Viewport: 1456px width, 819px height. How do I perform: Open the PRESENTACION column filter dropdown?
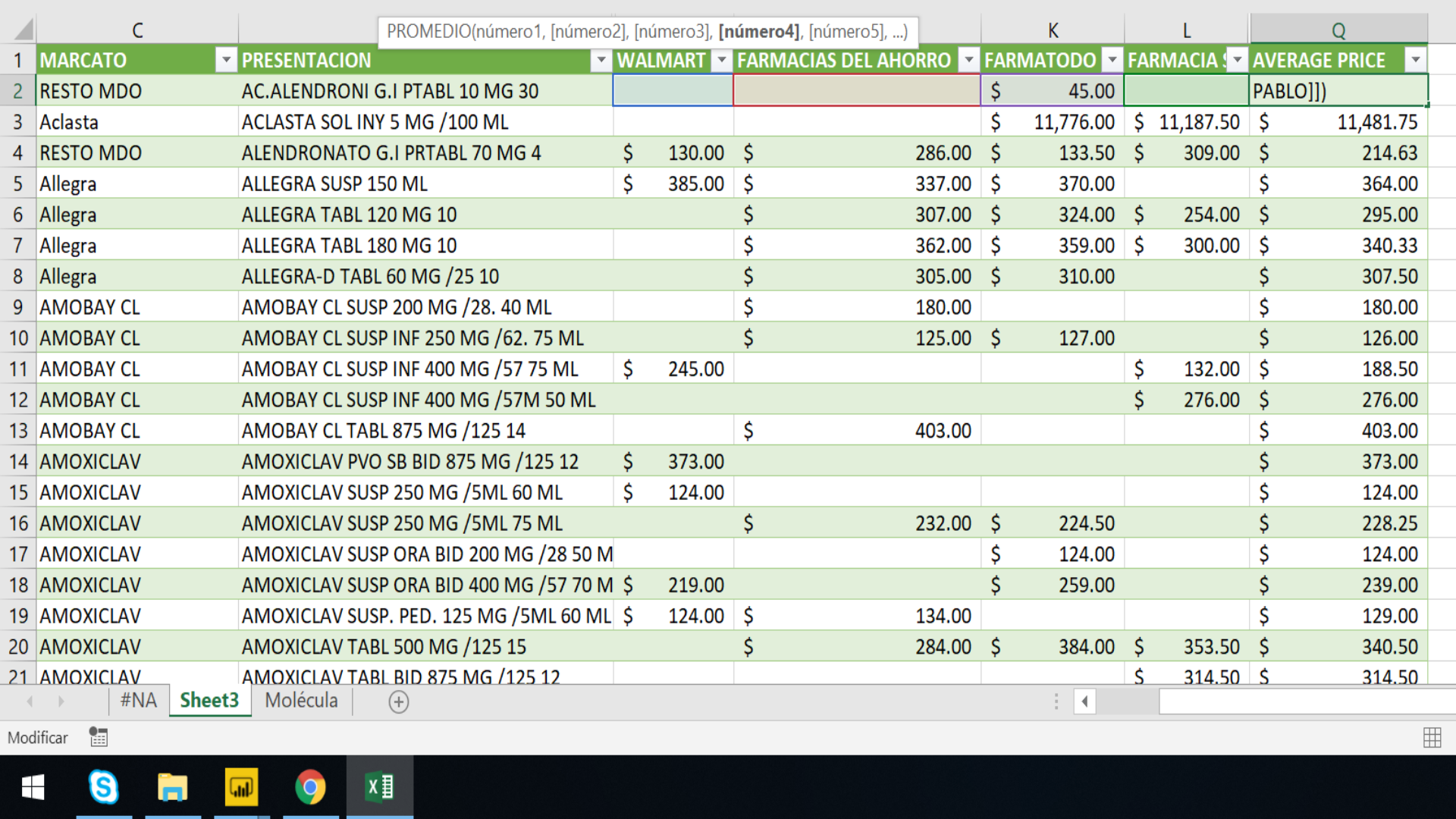tap(601, 60)
